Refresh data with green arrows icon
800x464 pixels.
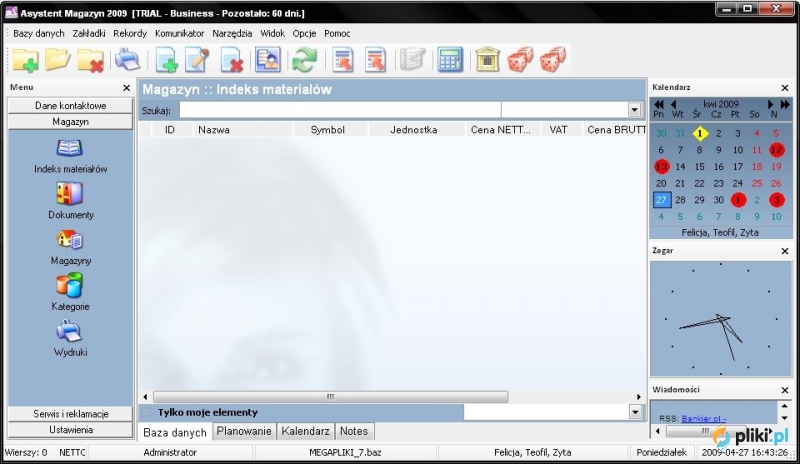(305, 60)
